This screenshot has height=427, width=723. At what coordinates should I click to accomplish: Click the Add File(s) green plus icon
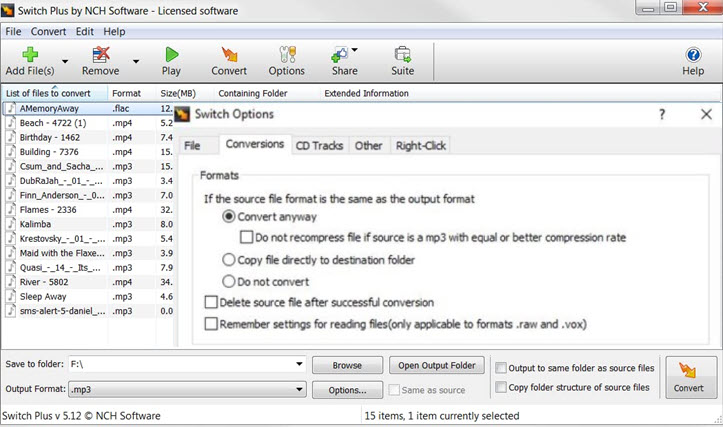[30, 54]
